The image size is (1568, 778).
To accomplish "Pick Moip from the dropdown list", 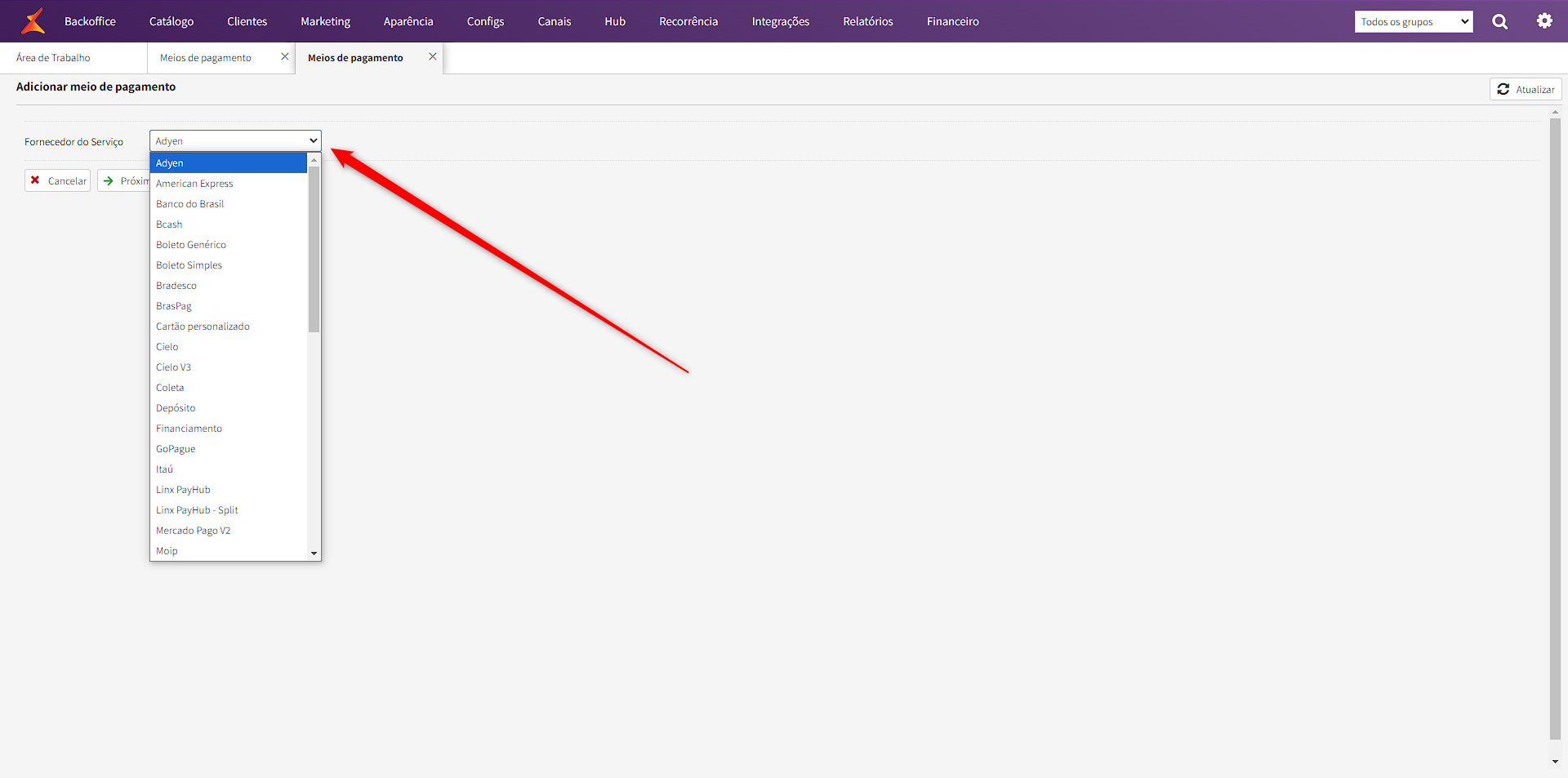I will 229,551.
